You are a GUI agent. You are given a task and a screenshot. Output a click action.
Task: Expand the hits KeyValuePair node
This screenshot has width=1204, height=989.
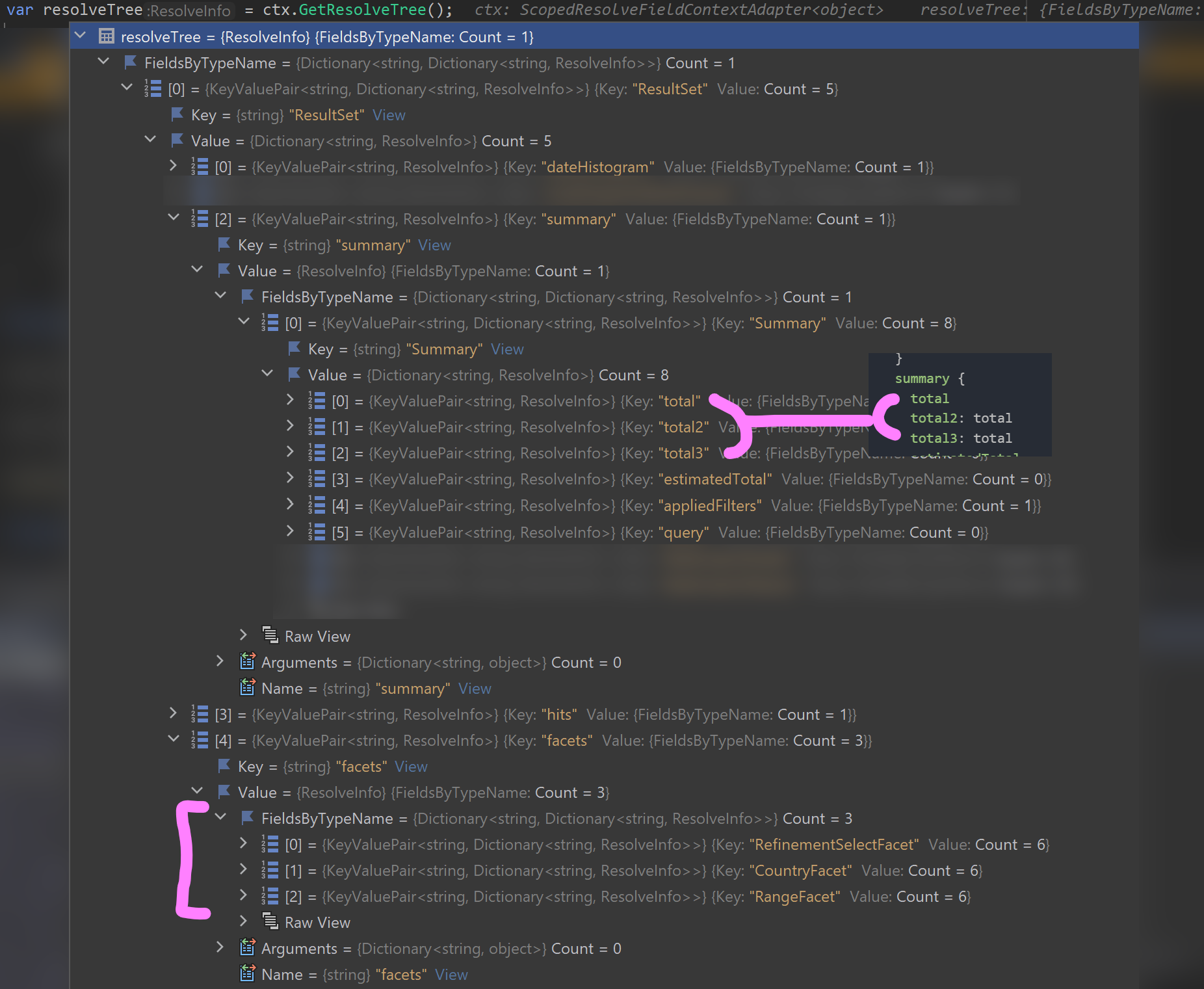tap(173, 714)
